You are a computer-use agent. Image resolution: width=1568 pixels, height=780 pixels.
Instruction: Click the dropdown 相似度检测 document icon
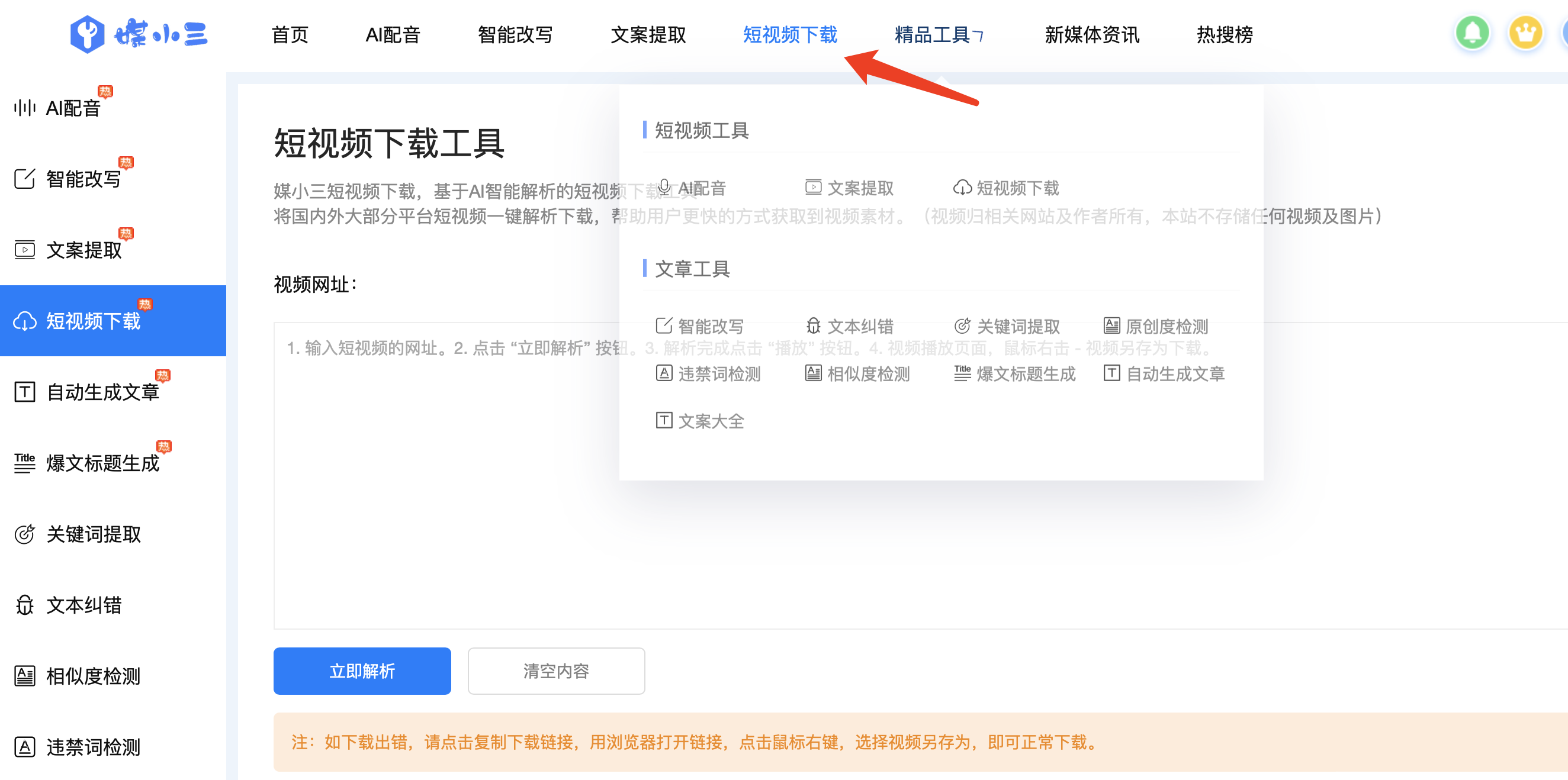(x=813, y=373)
